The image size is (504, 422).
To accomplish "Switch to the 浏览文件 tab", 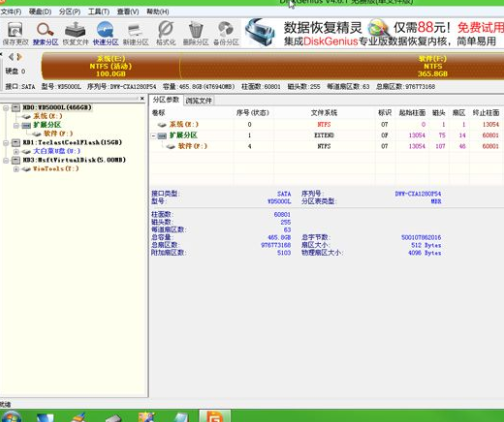I will [199, 101].
